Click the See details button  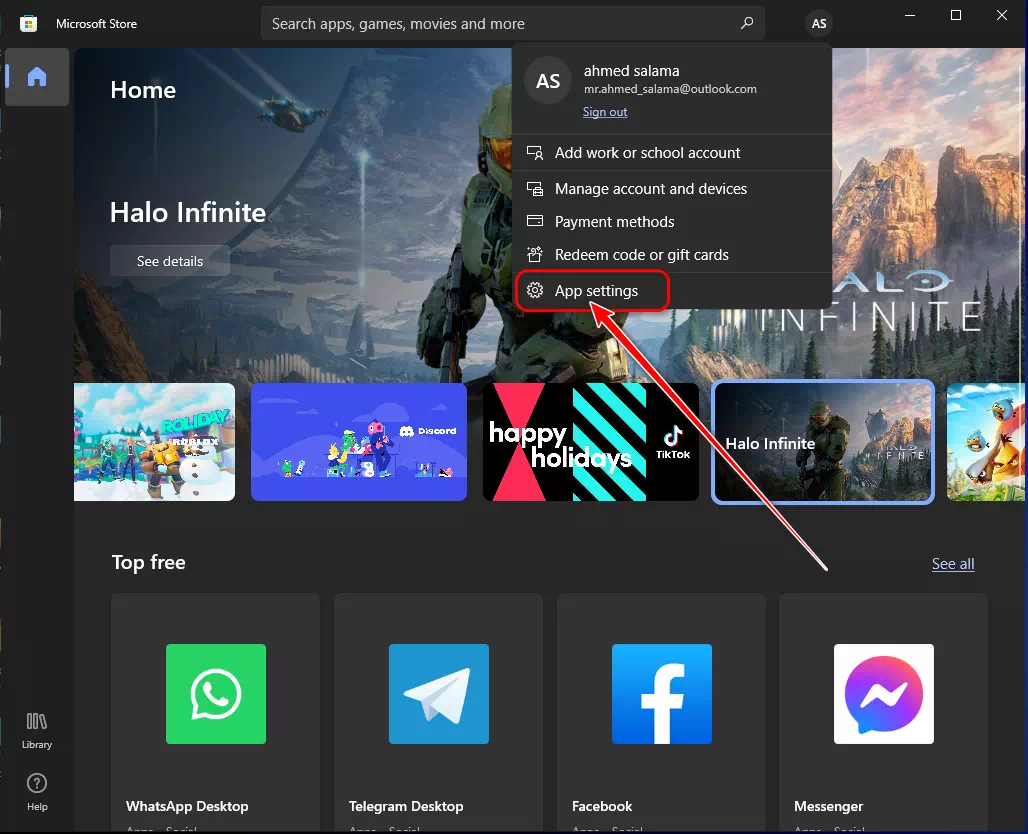pyautogui.click(x=170, y=261)
